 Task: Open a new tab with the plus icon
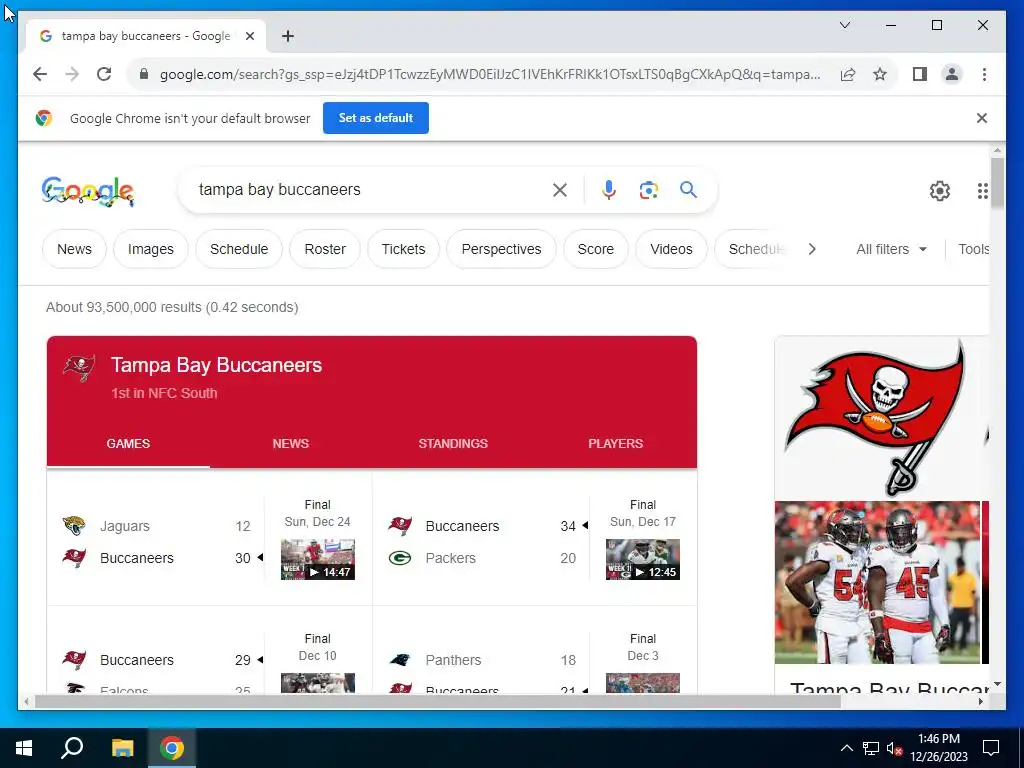[x=288, y=36]
